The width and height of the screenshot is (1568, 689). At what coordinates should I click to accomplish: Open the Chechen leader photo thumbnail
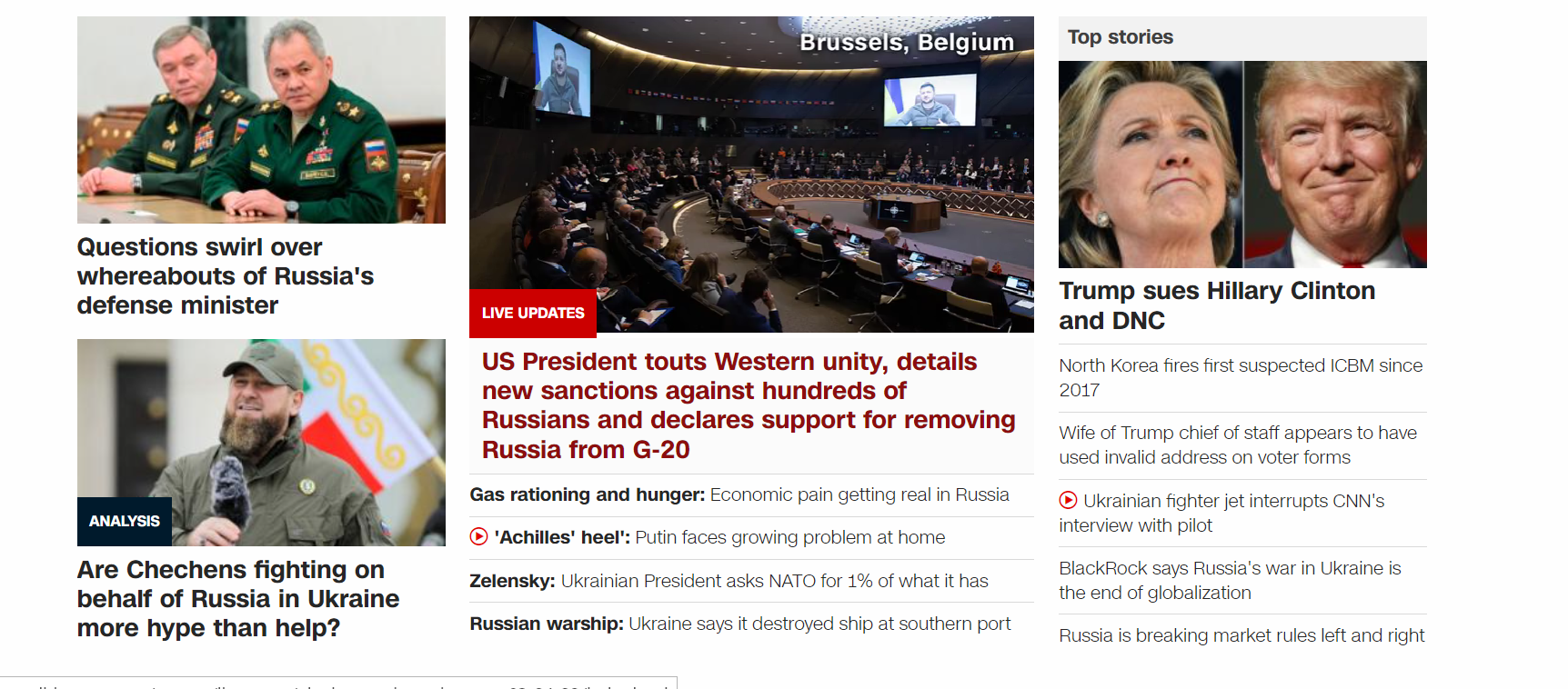tap(261, 443)
